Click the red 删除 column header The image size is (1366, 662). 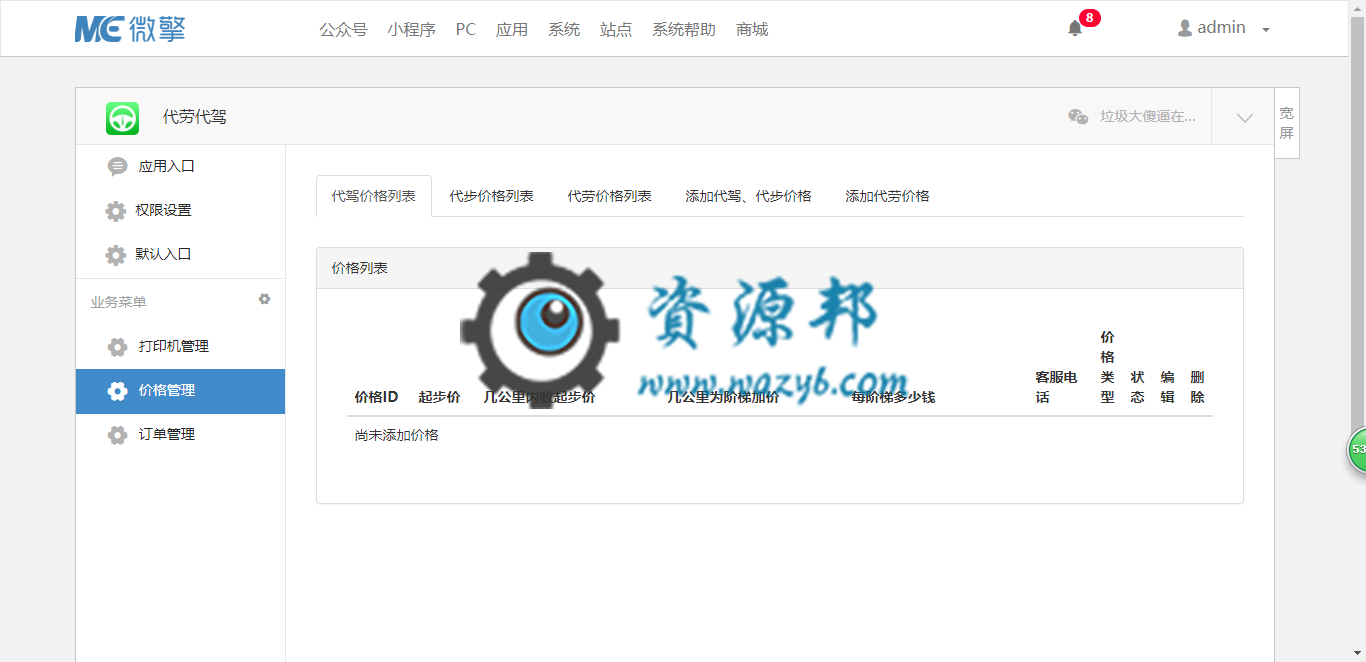pos(1197,387)
